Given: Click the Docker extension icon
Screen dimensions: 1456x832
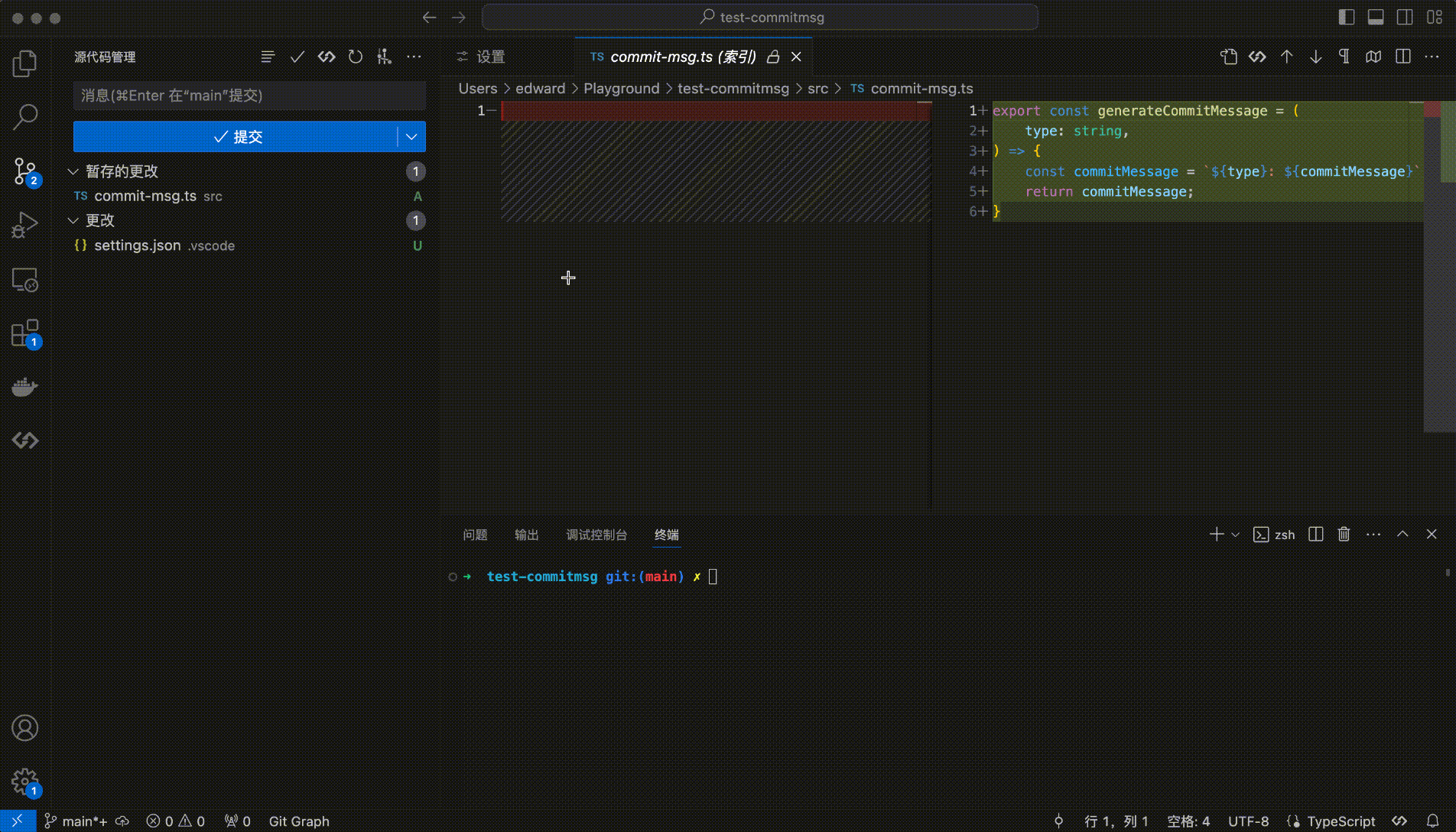Looking at the screenshot, I should pos(25,387).
